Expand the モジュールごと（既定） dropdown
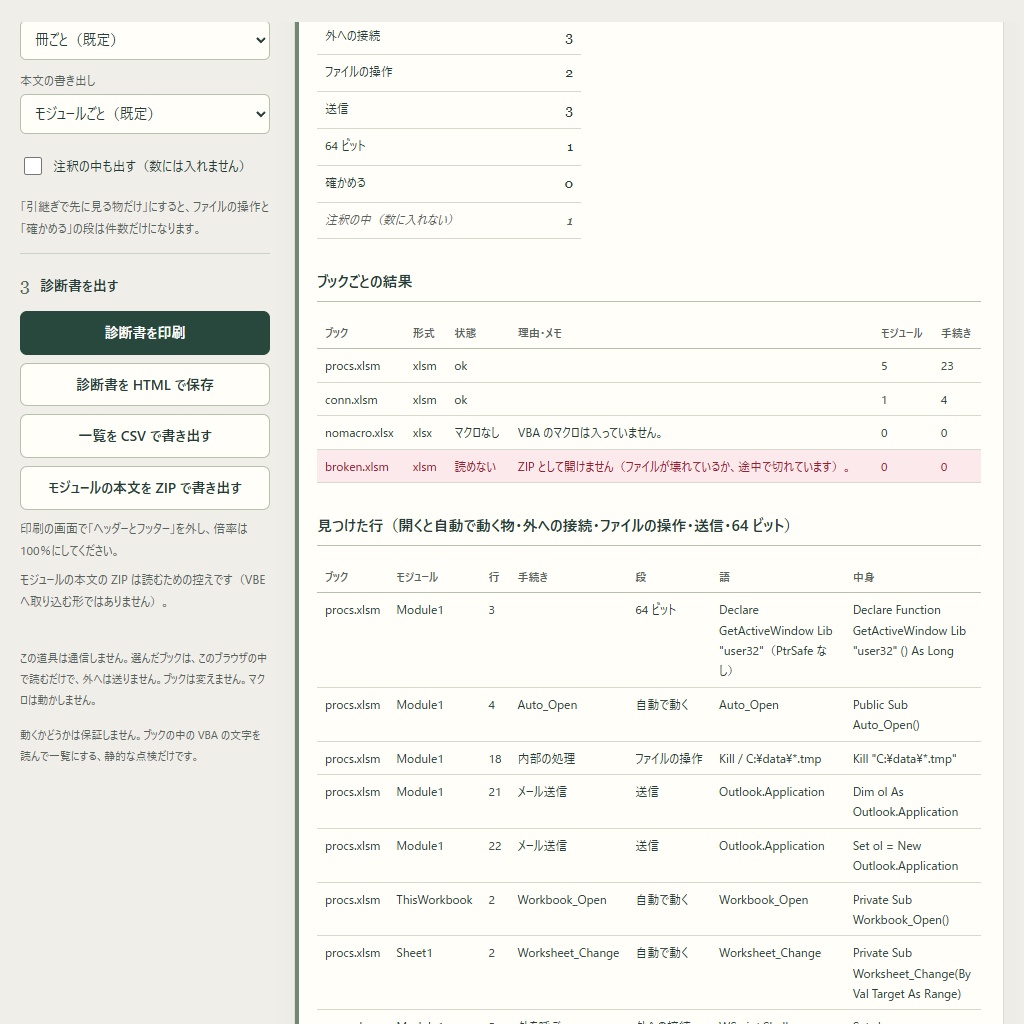The width and height of the screenshot is (1024, 1024). tap(144, 114)
